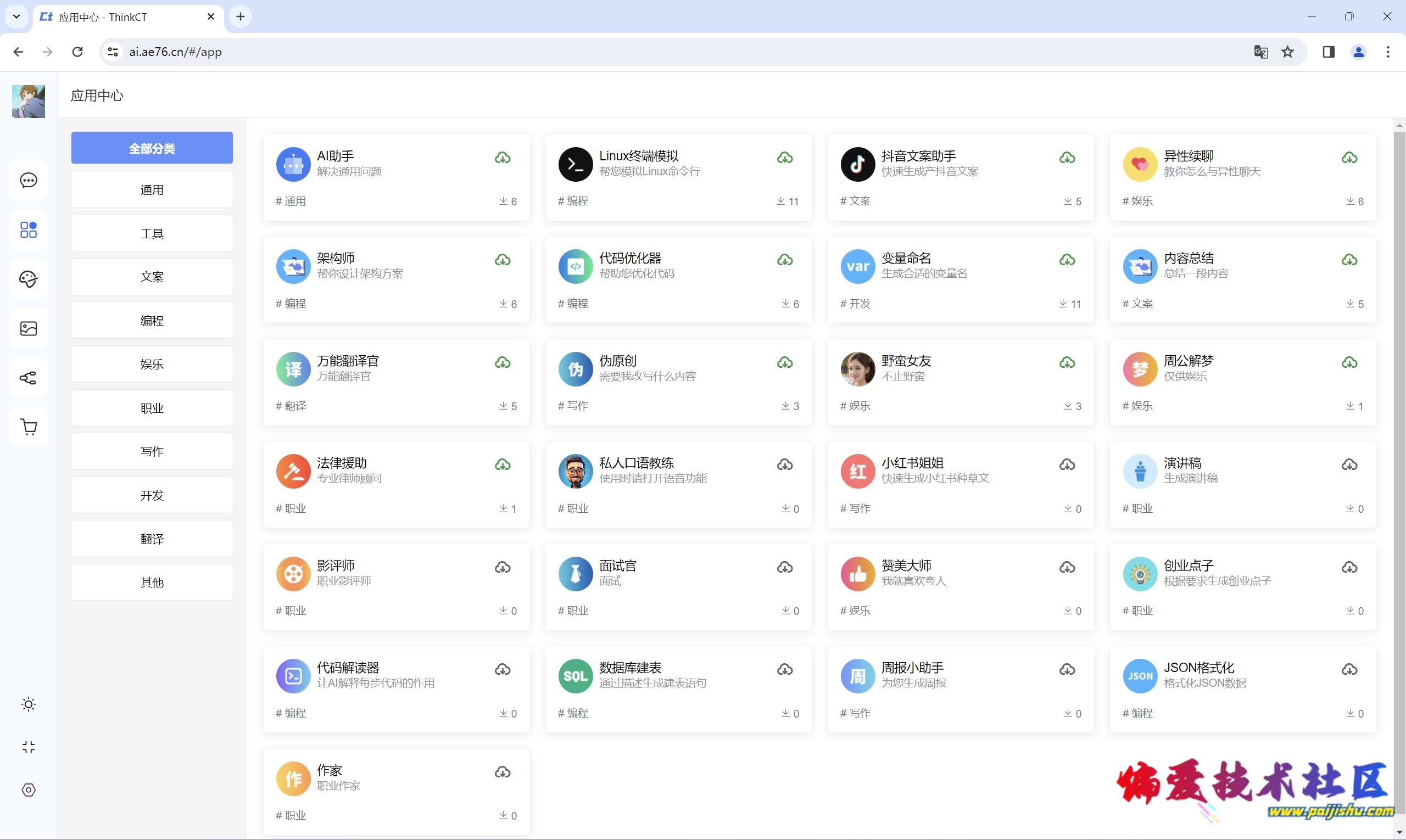Open the Chrome profile avatar icon
This screenshot has height=840, width=1406.
tap(1358, 52)
